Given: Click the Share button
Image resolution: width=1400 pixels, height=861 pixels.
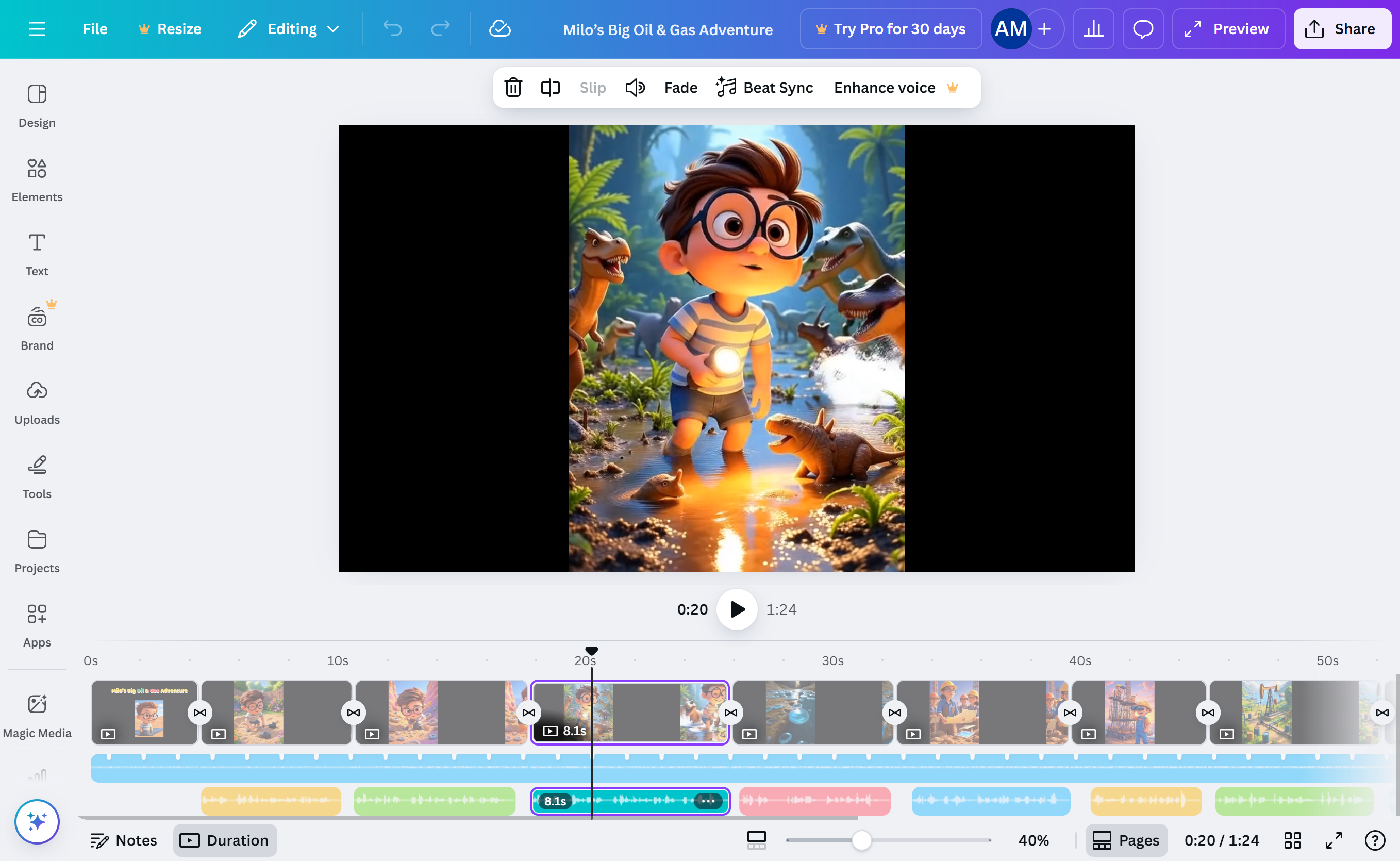Looking at the screenshot, I should click(x=1342, y=29).
